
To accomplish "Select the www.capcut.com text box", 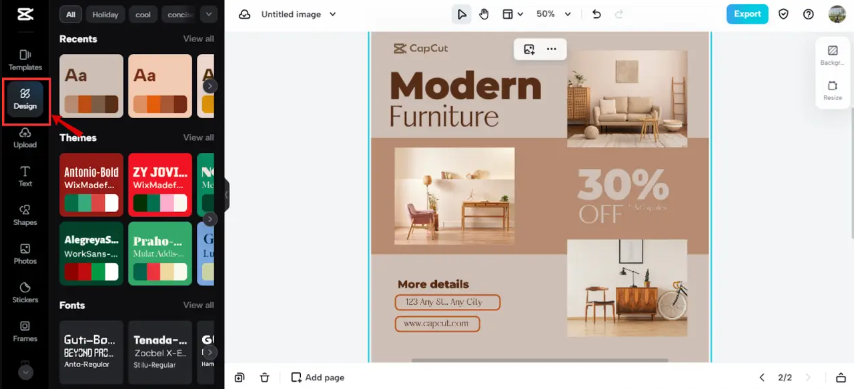I will (437, 324).
